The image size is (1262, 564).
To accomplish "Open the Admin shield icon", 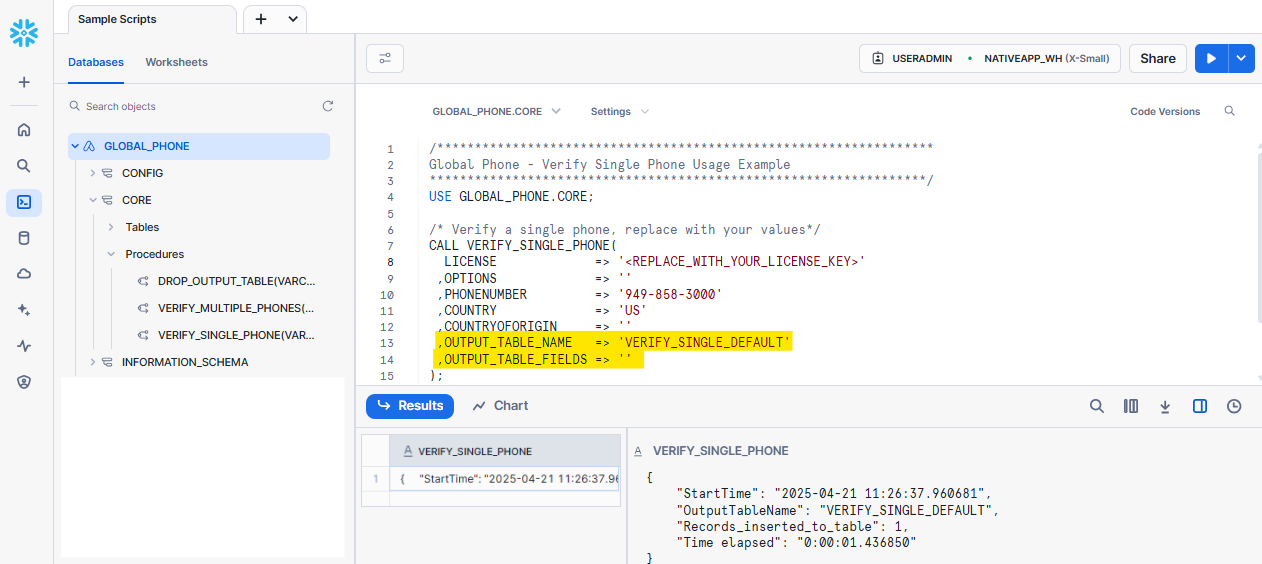I will [24, 382].
